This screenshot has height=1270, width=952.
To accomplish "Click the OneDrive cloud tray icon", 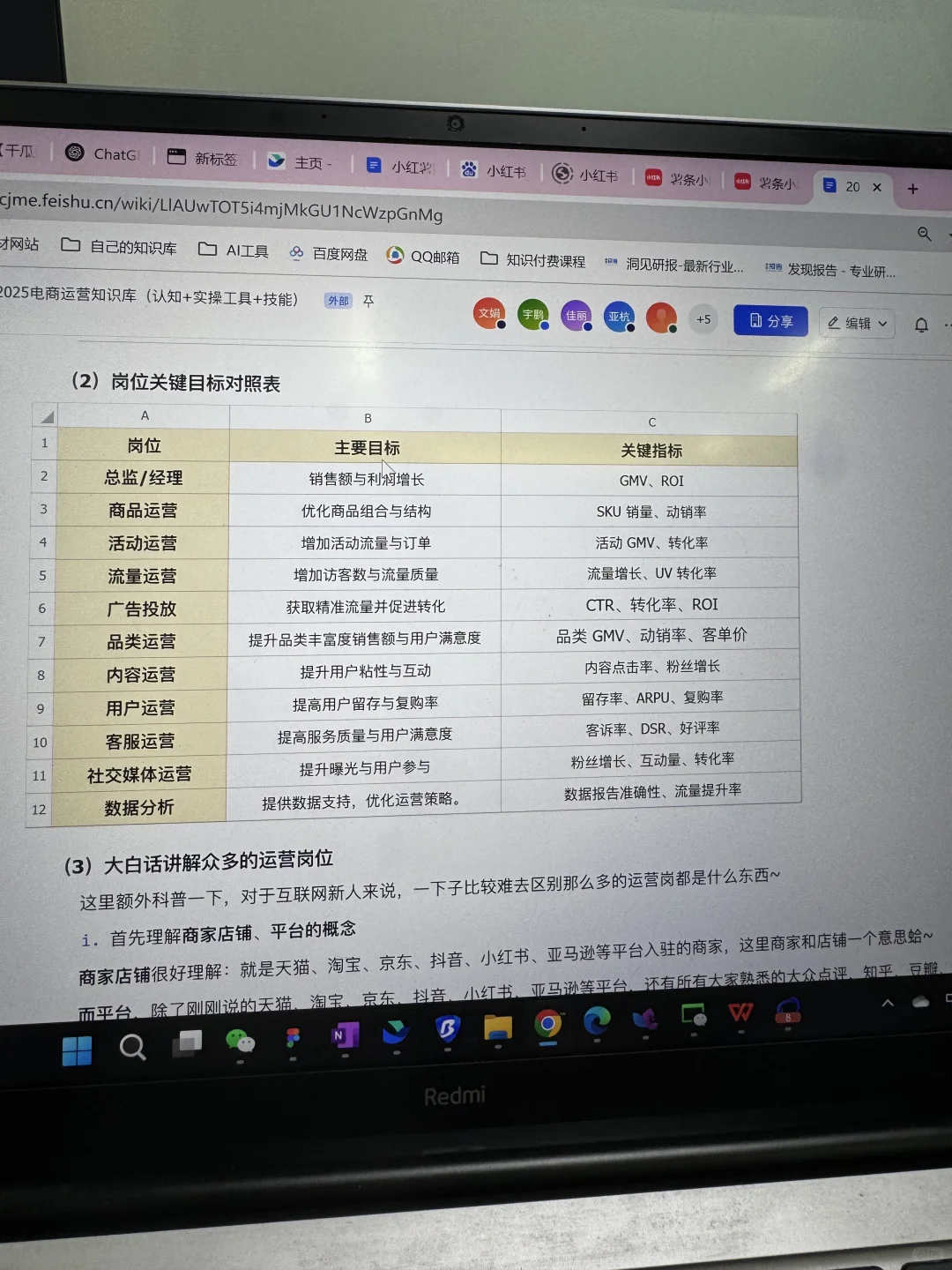I will tap(921, 1001).
